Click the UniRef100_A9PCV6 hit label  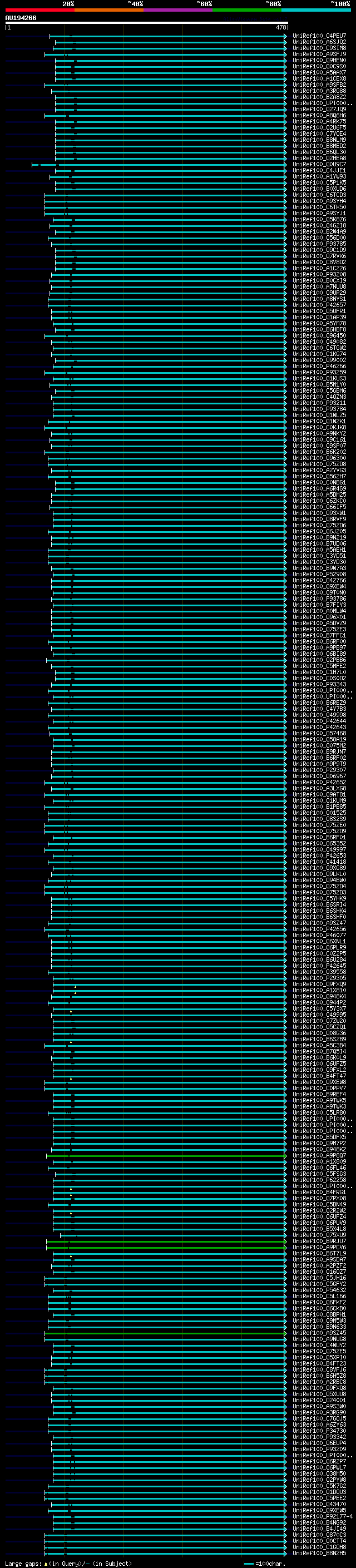coord(319,1247)
